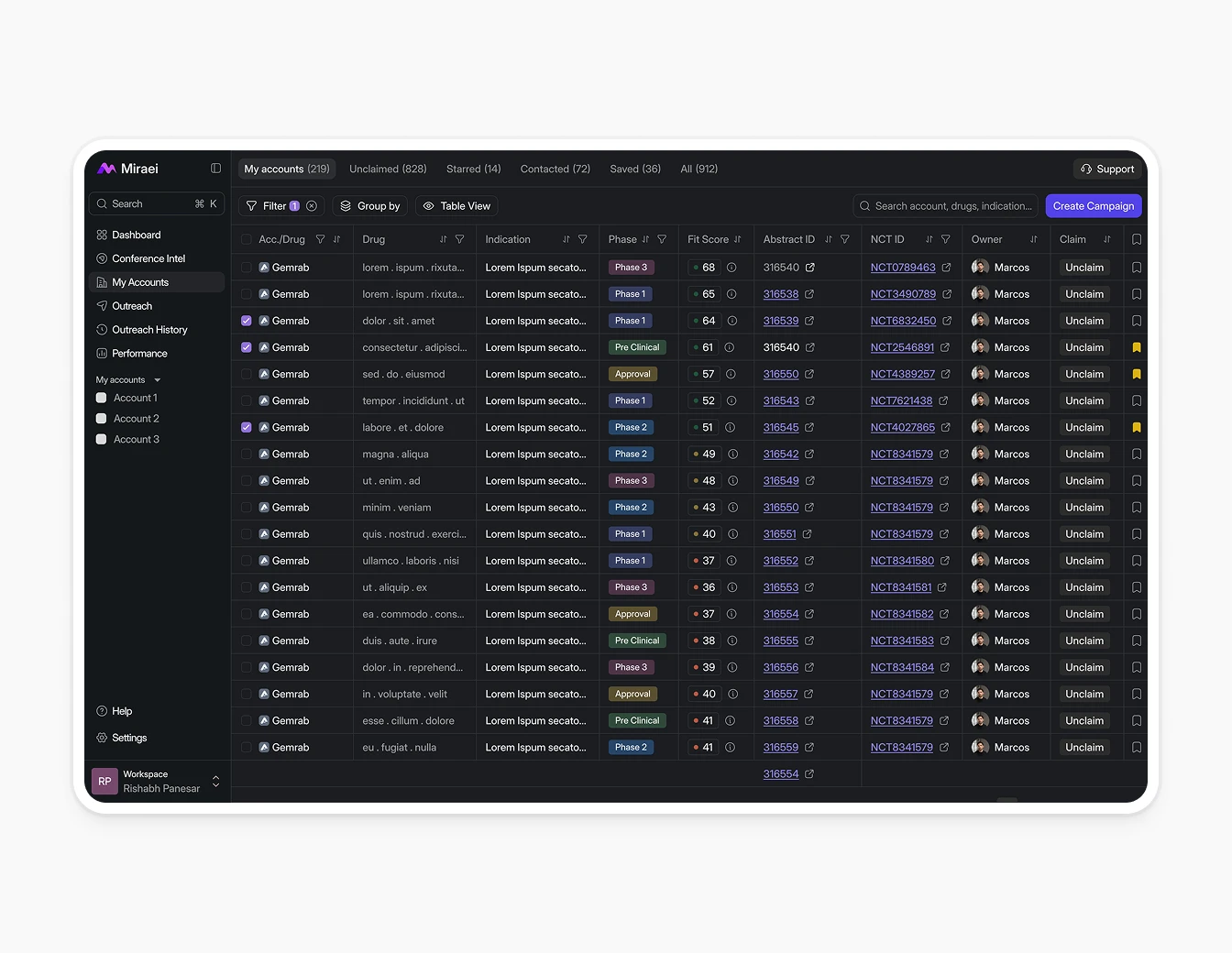The height and width of the screenshot is (953, 1232).
Task: Collapse the sidebar panel icon
Action: pos(215,169)
